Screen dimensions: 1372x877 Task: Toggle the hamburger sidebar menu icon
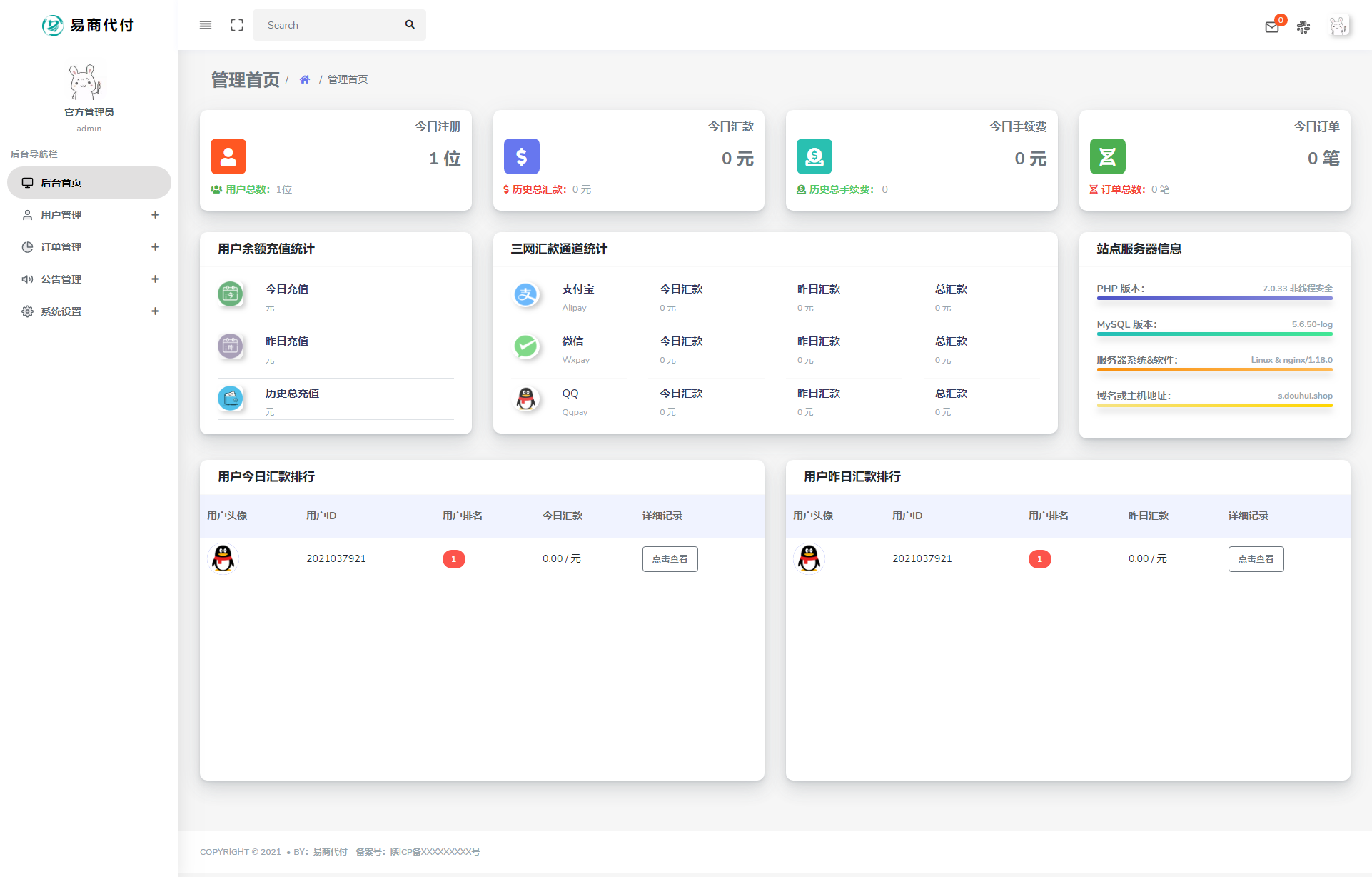pos(206,25)
